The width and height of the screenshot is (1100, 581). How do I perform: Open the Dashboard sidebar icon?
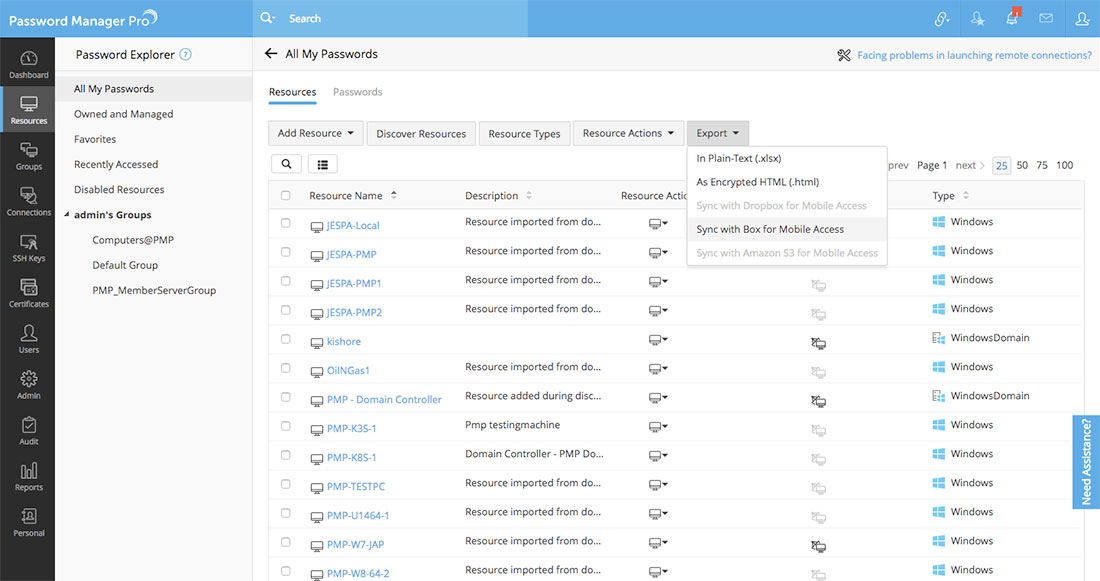(x=28, y=64)
